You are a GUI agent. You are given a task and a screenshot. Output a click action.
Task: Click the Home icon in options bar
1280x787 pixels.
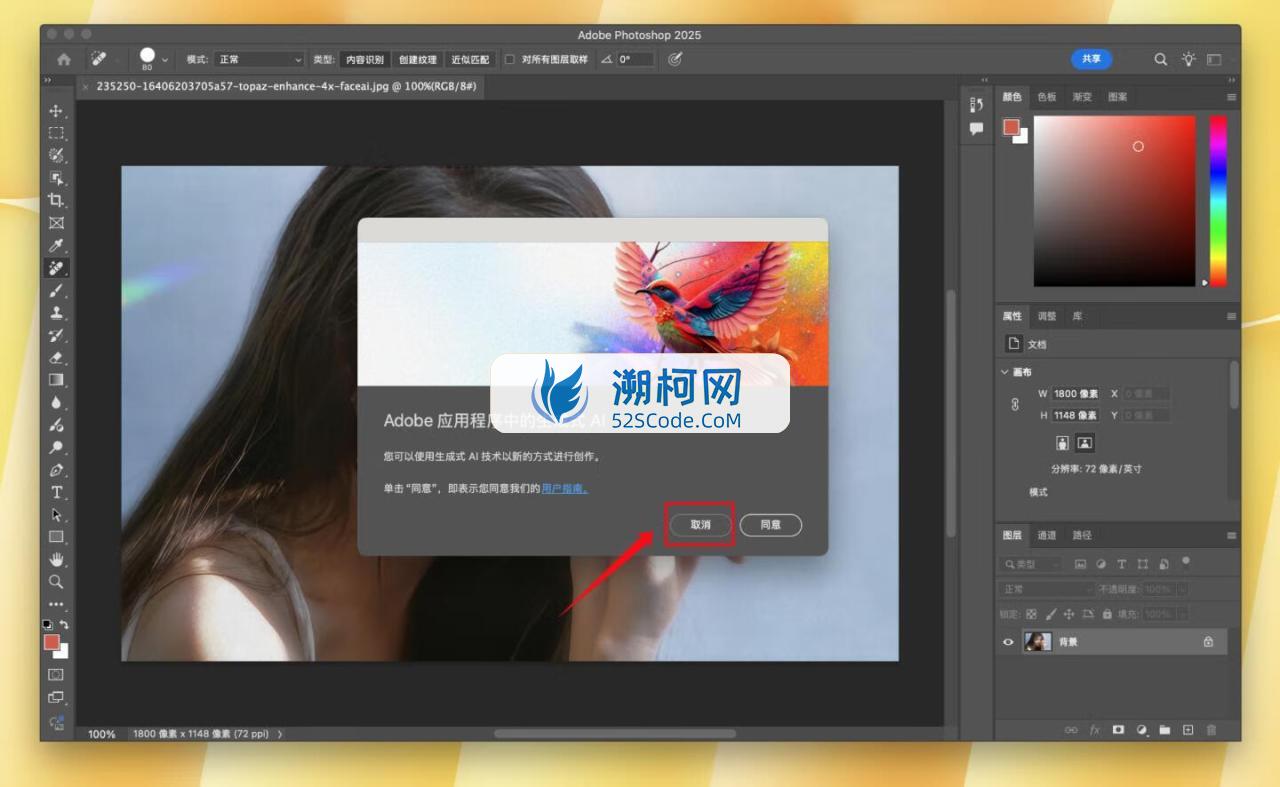(64, 59)
